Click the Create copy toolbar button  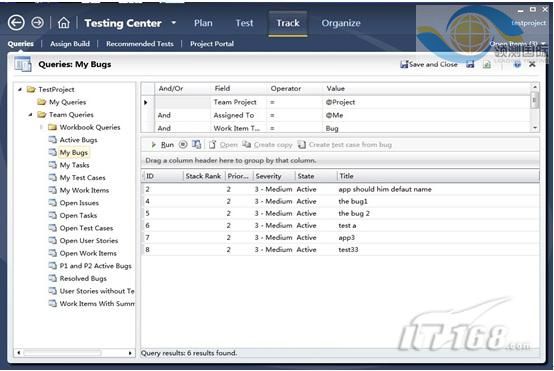[267, 145]
